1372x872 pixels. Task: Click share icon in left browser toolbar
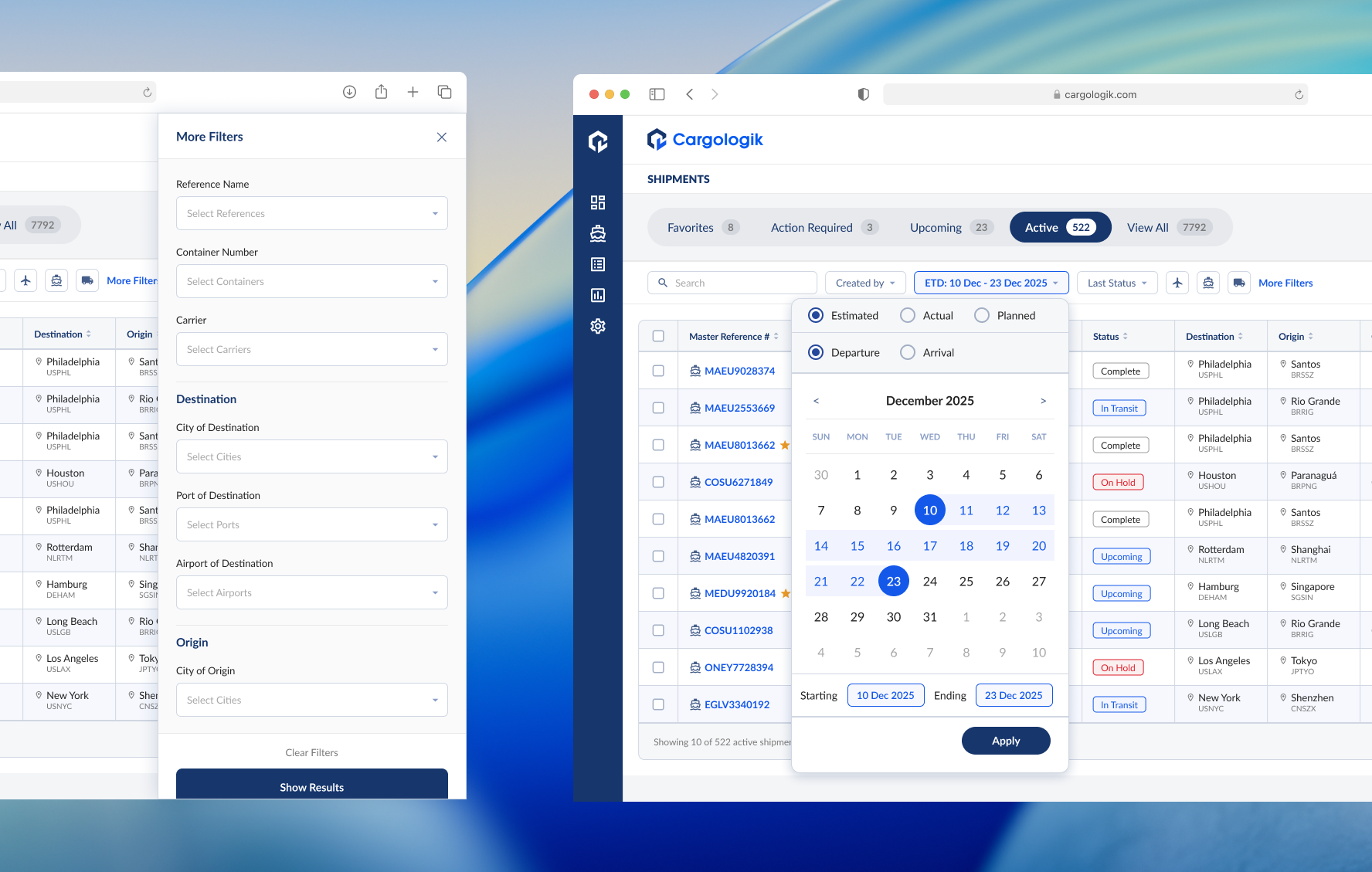click(x=381, y=92)
